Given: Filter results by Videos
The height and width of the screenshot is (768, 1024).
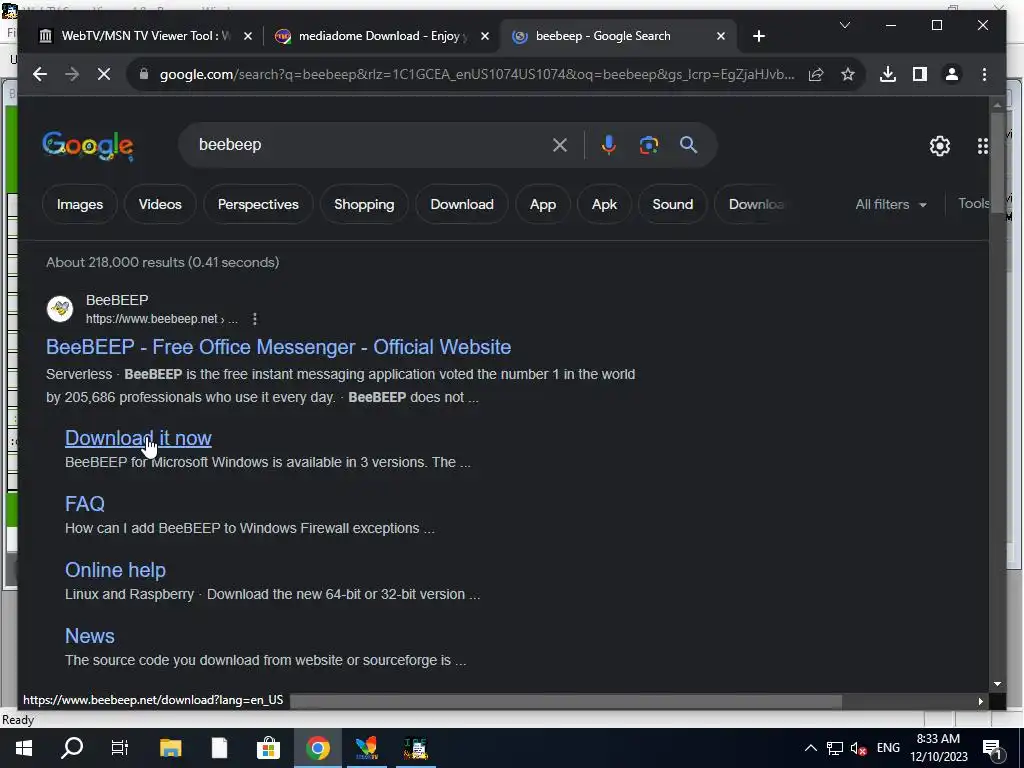Looking at the screenshot, I should tap(160, 204).
